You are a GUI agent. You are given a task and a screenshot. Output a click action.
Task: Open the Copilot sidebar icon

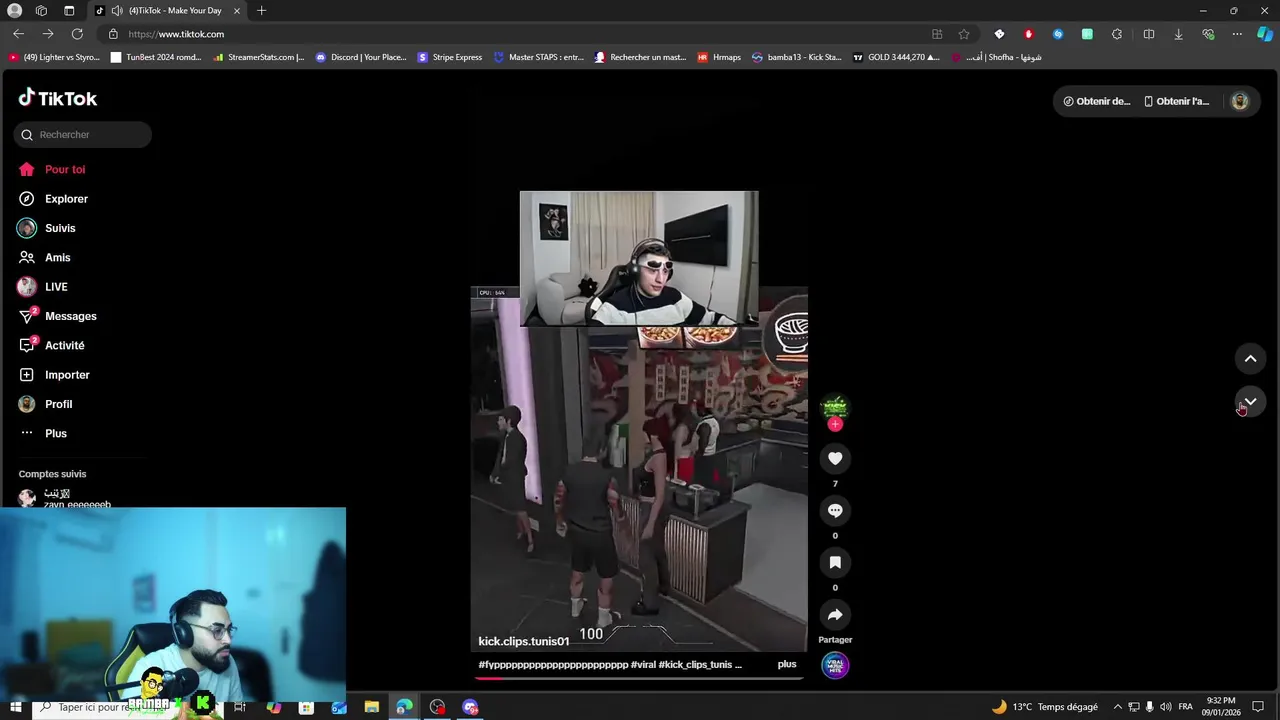point(1265,34)
